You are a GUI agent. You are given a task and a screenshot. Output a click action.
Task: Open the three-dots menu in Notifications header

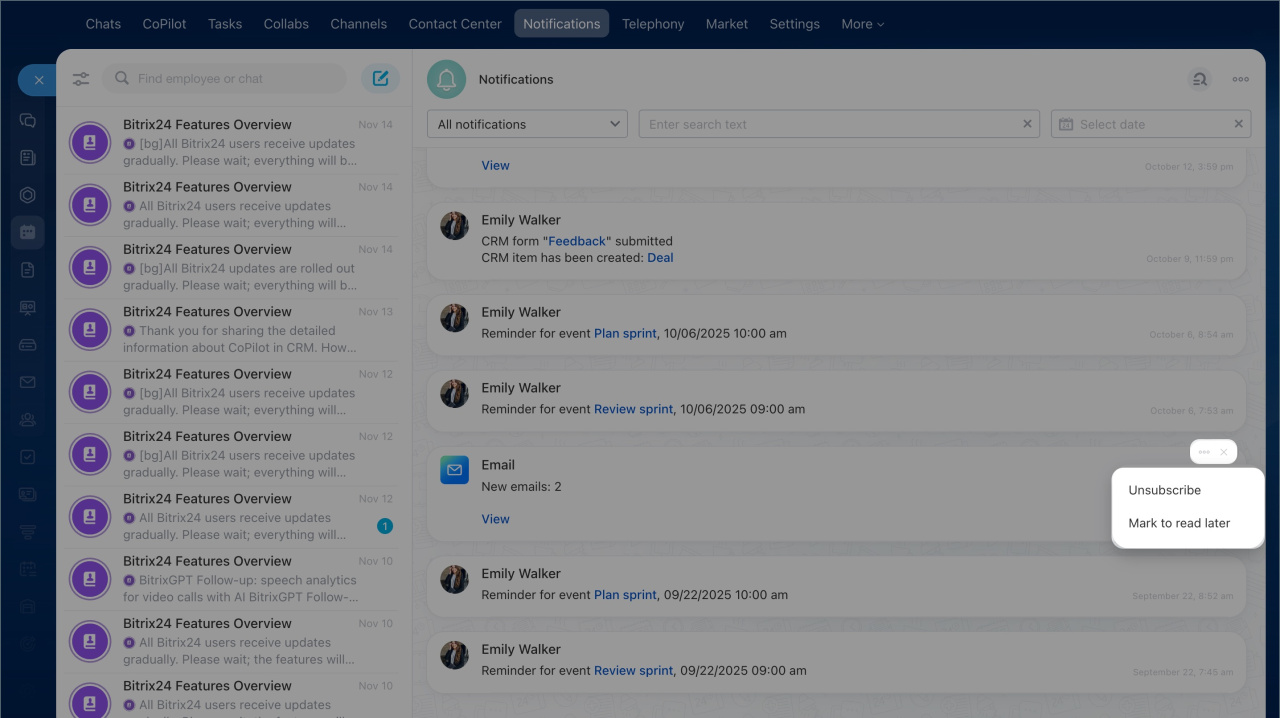point(1240,80)
